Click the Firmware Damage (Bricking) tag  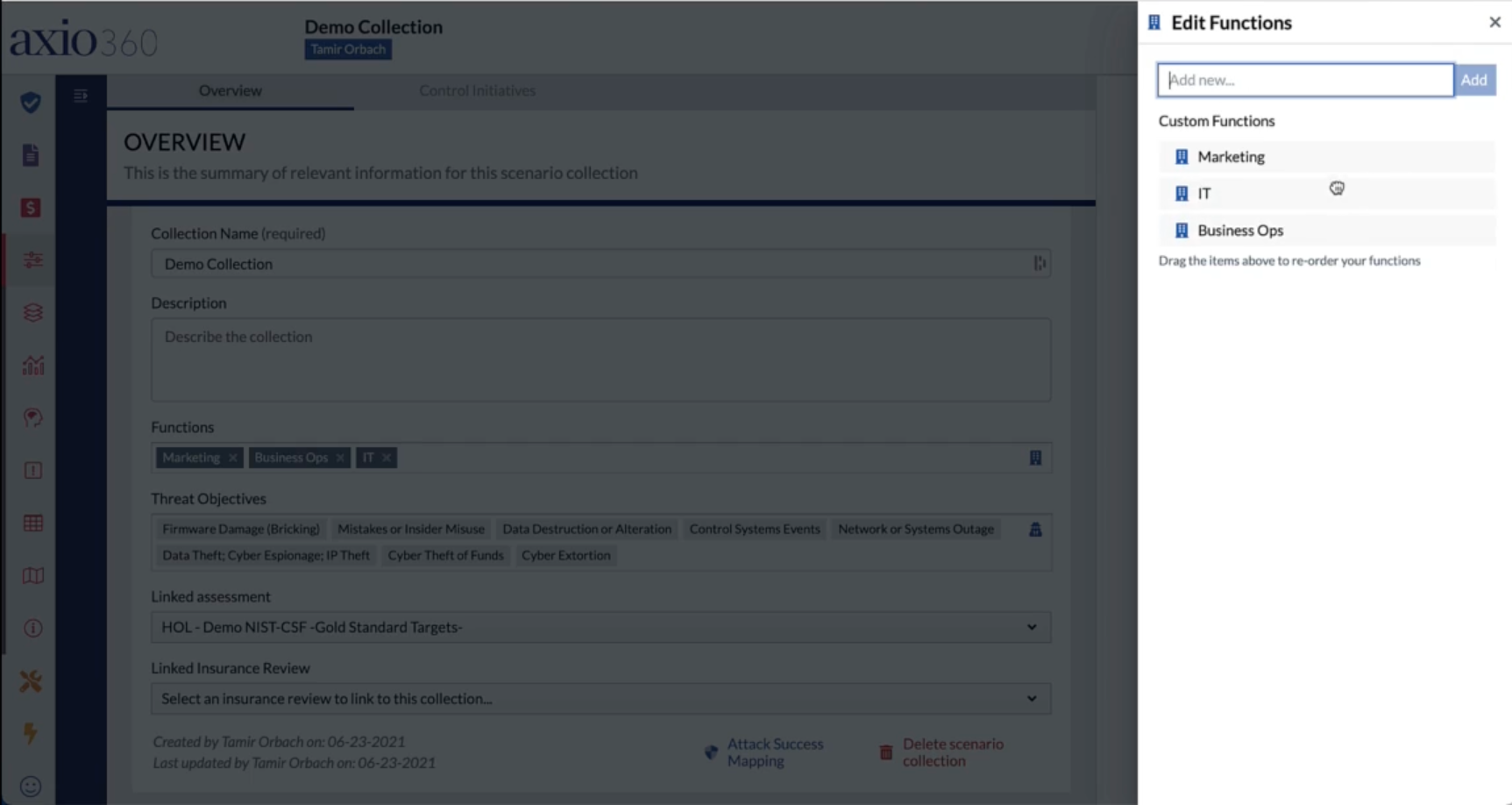click(x=241, y=529)
